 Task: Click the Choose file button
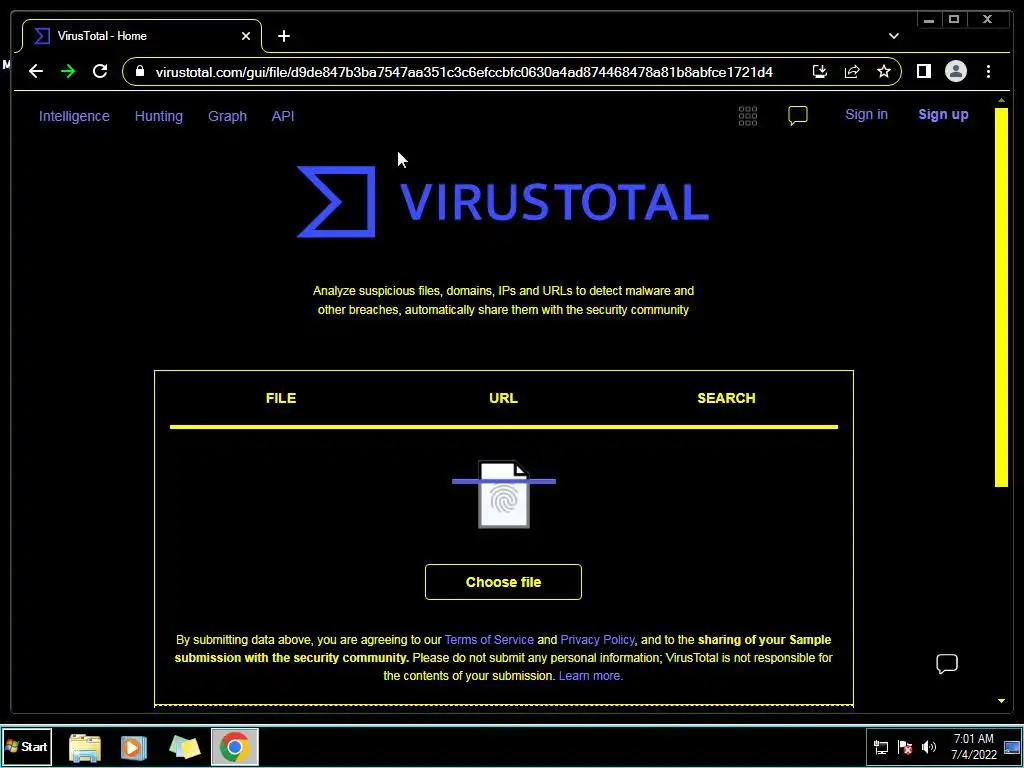(x=504, y=582)
